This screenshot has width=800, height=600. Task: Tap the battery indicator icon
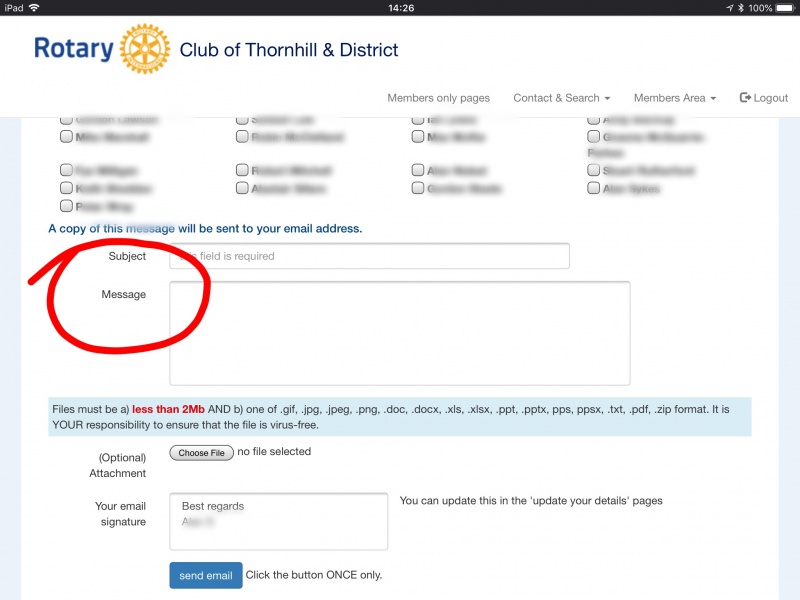tap(785, 8)
